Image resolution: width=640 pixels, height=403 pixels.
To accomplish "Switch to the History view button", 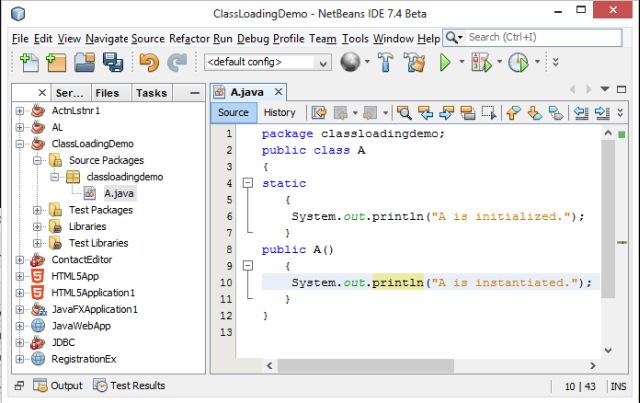I will [280, 113].
